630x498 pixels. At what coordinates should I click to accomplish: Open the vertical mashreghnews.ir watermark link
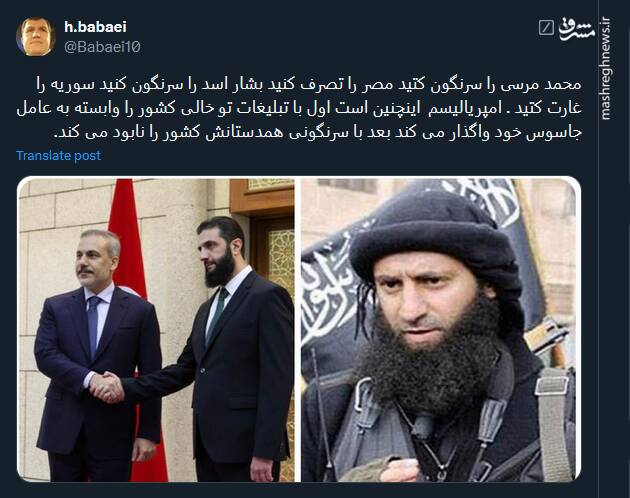tap(605, 68)
